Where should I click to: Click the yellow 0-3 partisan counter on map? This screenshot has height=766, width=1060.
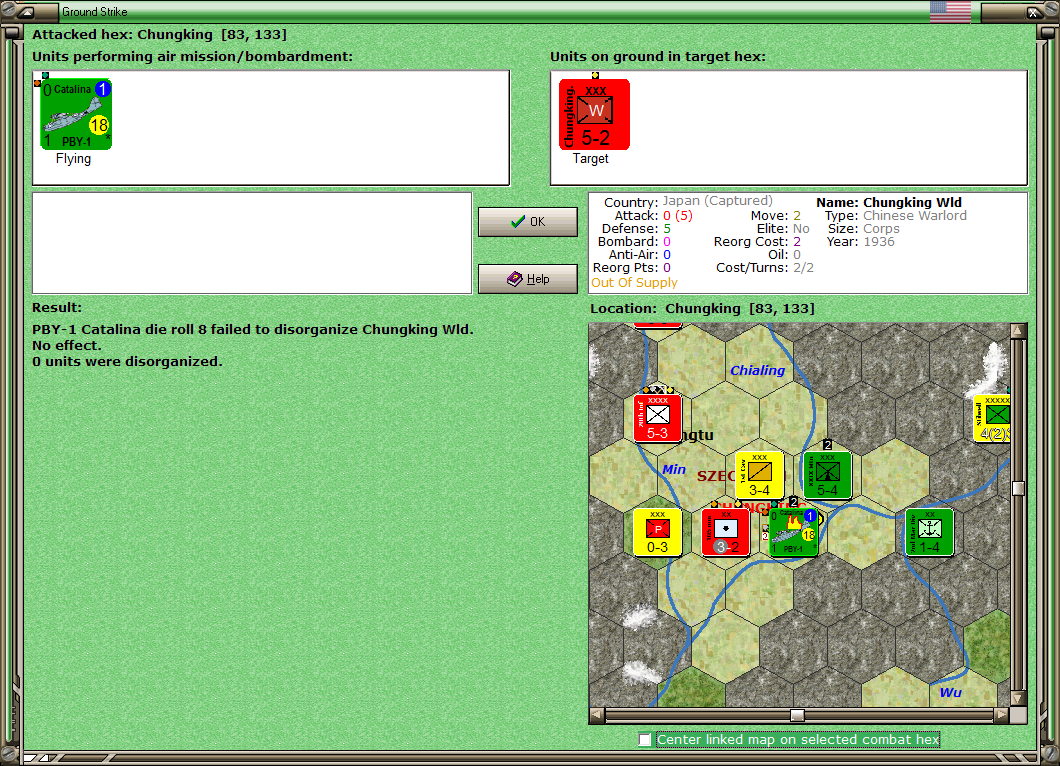(x=657, y=532)
